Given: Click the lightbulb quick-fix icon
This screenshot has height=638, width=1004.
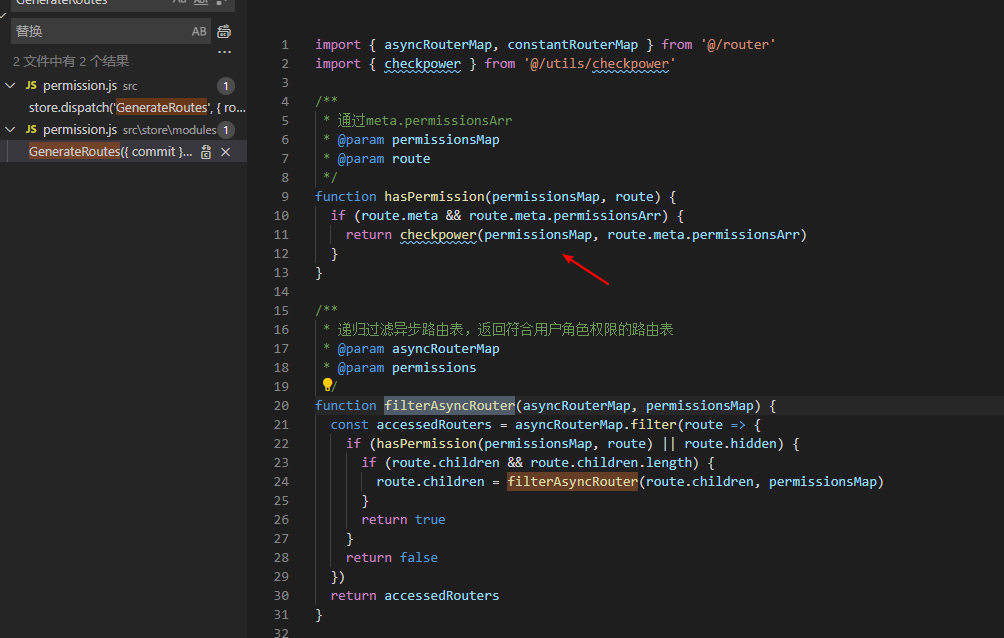Looking at the screenshot, I should click(326, 385).
